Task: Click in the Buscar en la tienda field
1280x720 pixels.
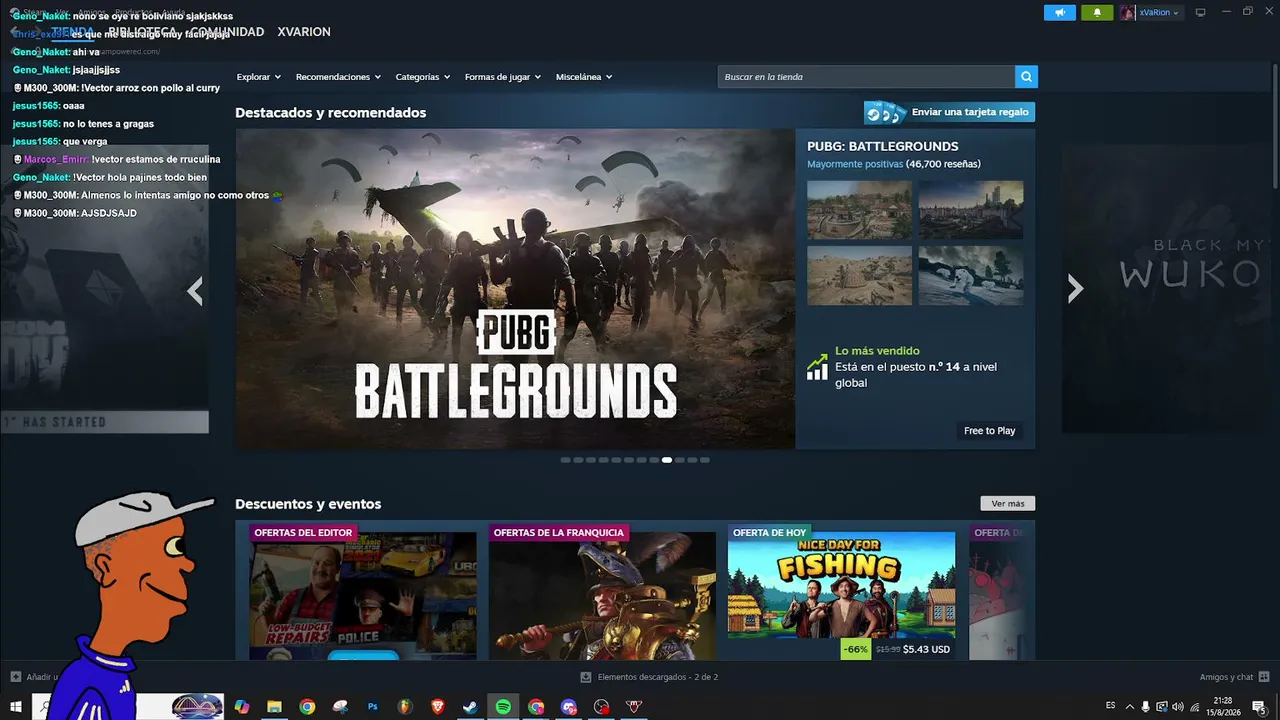Action: click(866, 77)
